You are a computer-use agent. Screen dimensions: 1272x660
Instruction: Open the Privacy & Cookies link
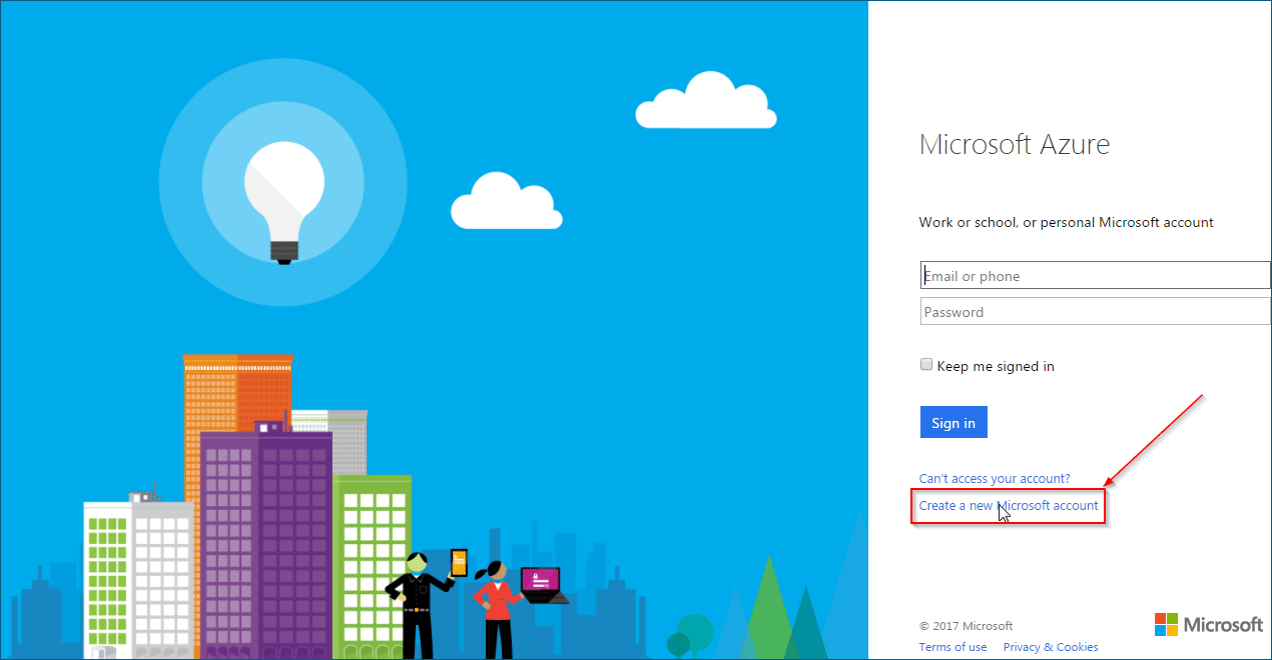(1050, 647)
